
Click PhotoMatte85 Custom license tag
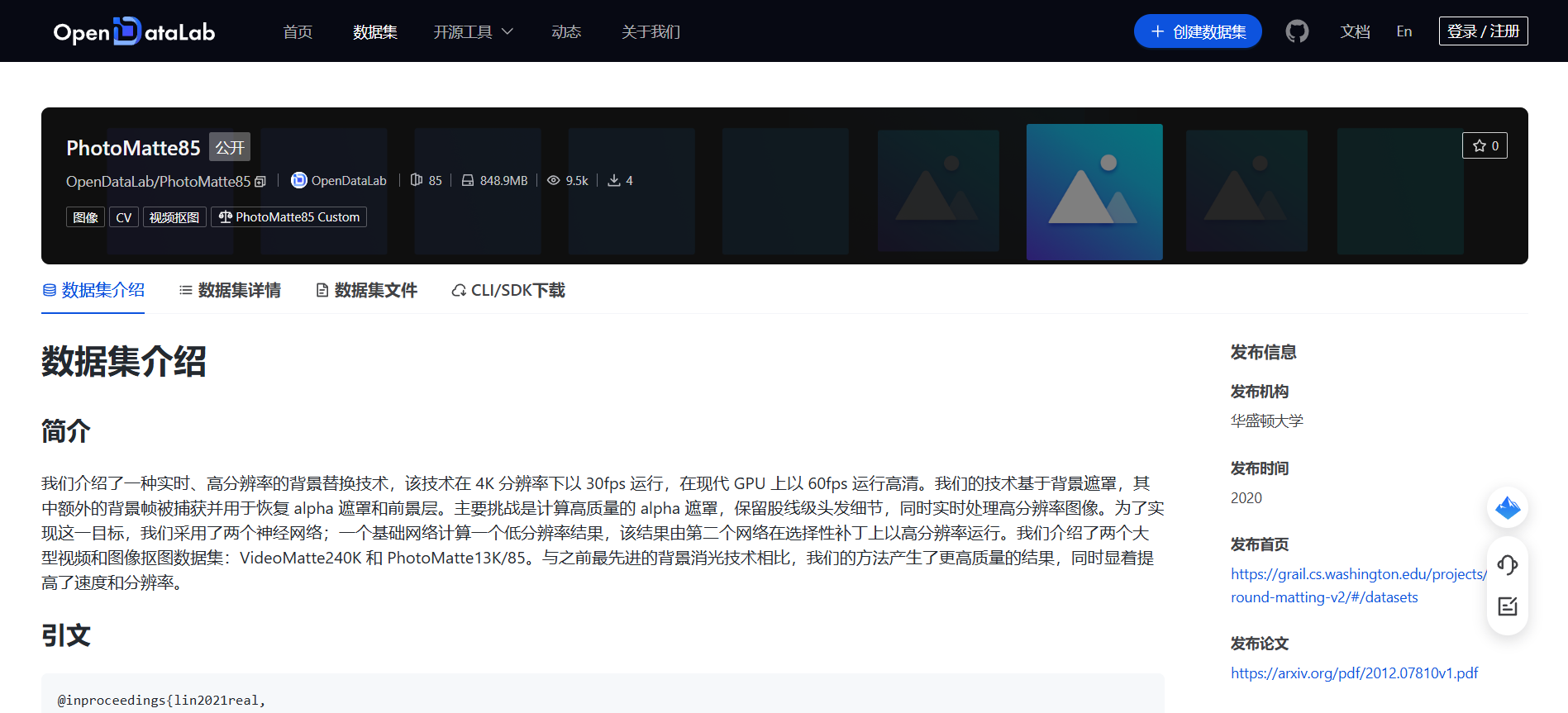click(x=289, y=216)
